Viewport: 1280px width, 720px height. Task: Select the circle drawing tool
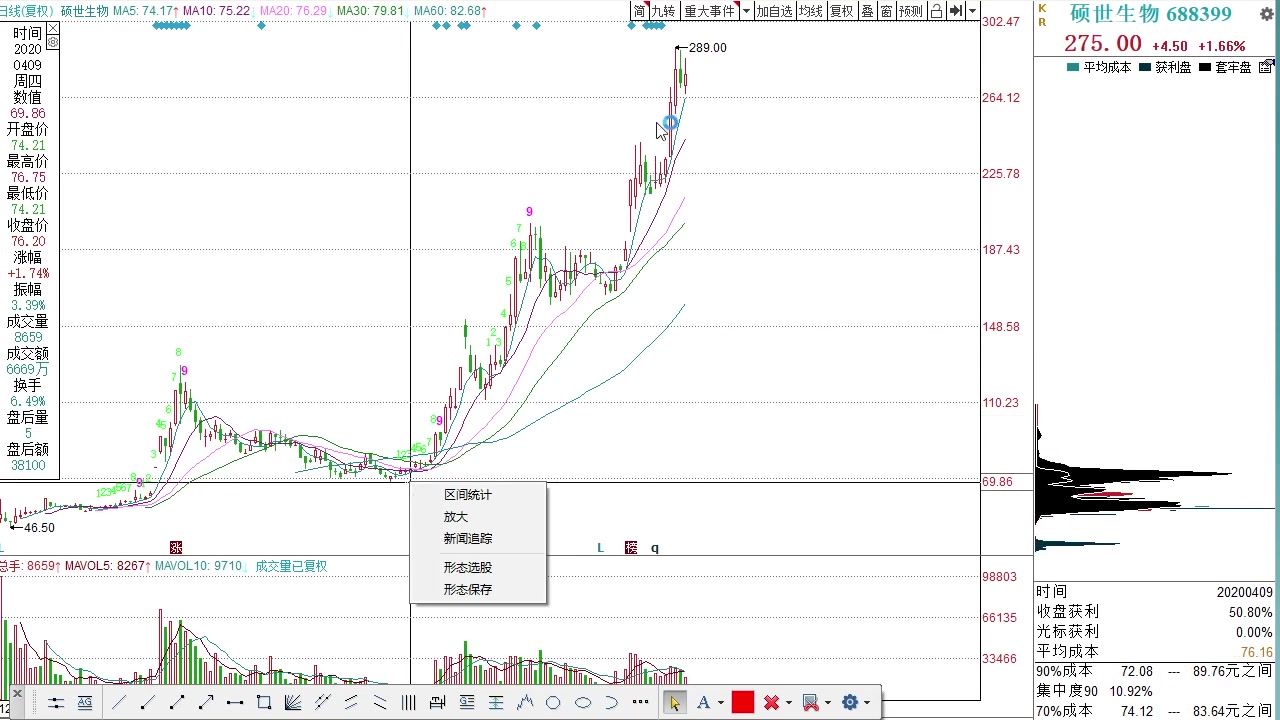click(x=553, y=703)
